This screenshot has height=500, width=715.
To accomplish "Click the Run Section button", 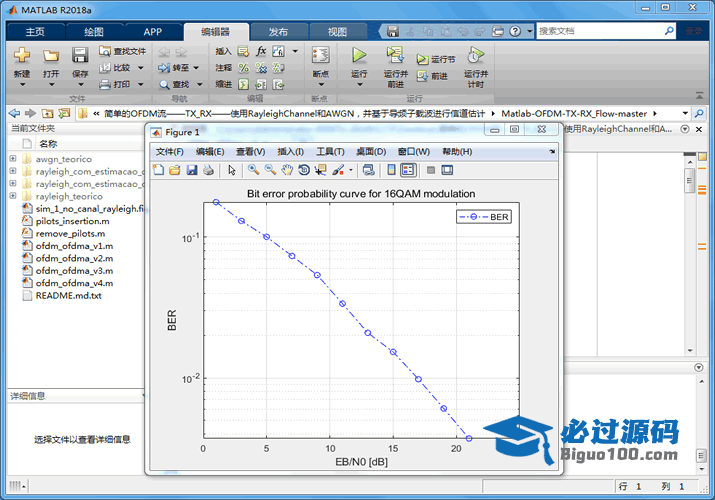I will point(435,59).
